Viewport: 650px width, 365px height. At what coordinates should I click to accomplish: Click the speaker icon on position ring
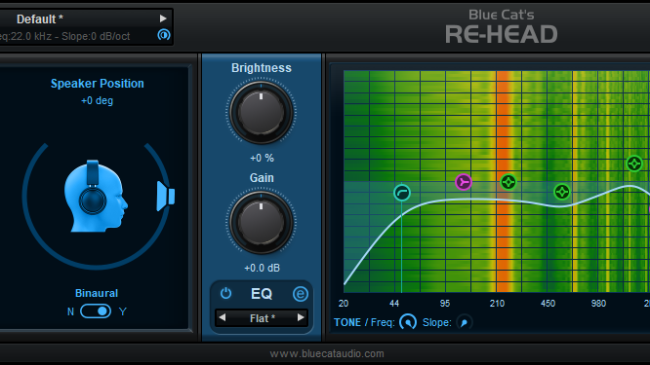(x=166, y=196)
